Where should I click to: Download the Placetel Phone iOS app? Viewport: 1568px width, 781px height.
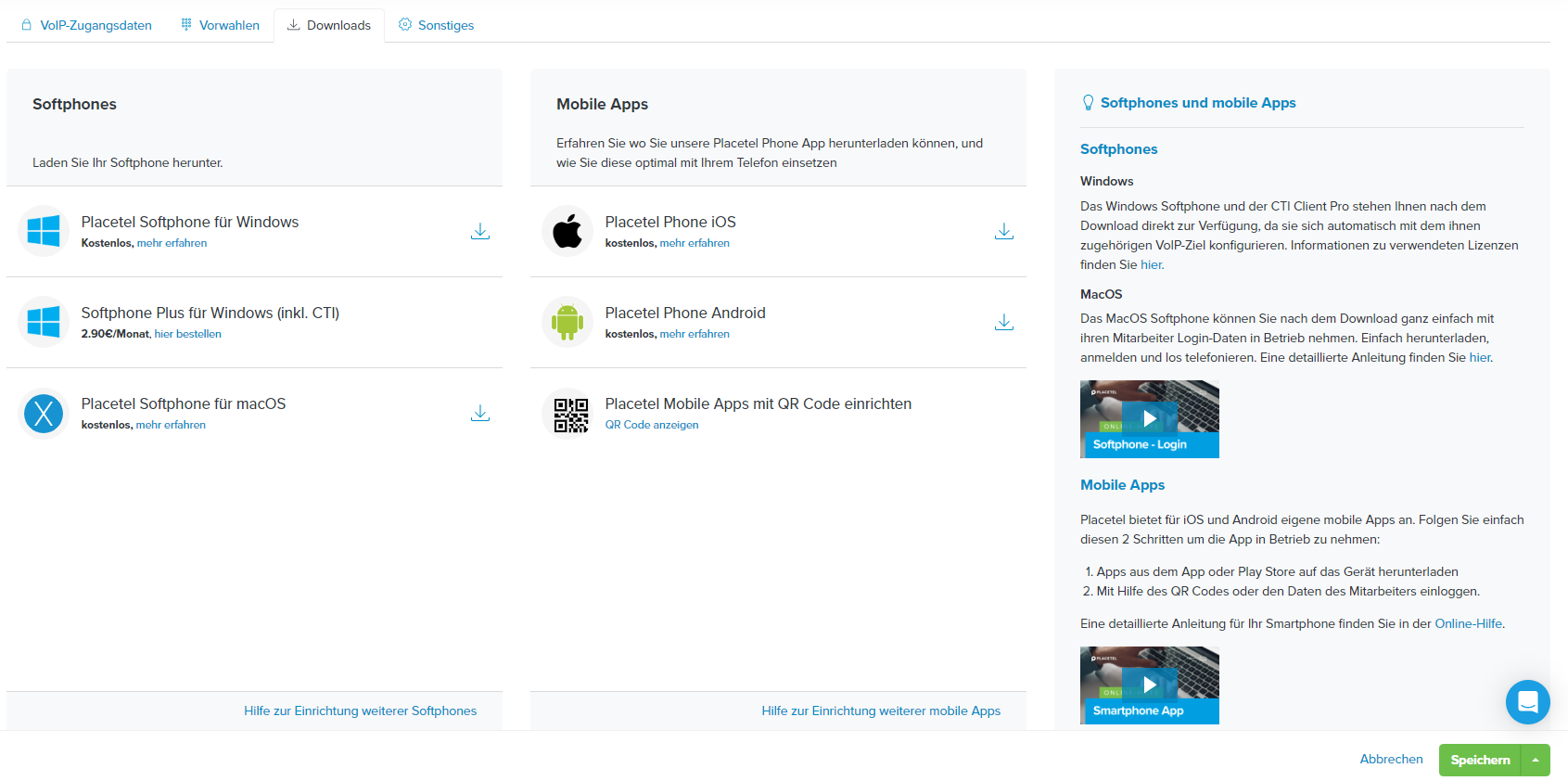click(1004, 231)
